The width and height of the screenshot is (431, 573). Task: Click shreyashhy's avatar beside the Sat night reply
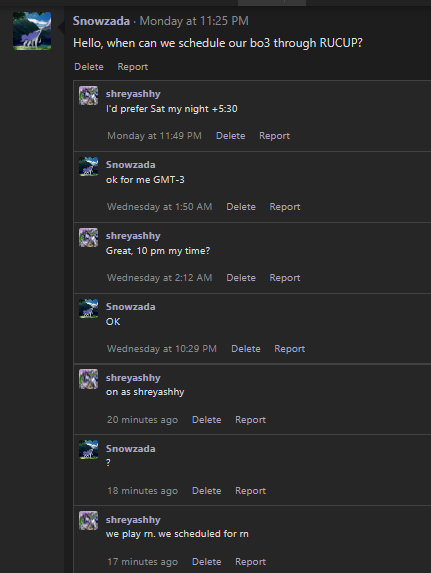click(88, 96)
